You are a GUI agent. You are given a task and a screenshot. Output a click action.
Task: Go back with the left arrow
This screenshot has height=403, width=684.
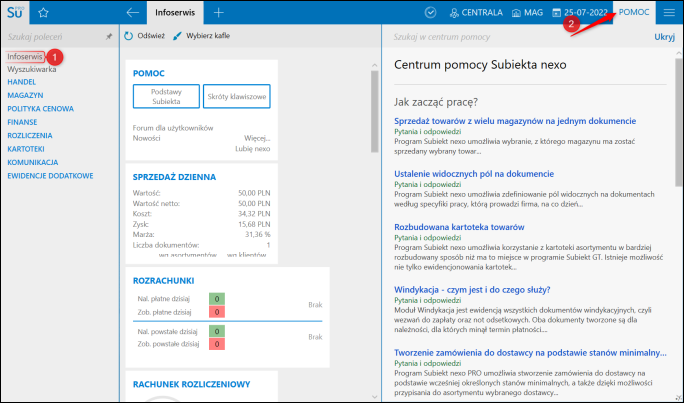(x=133, y=13)
